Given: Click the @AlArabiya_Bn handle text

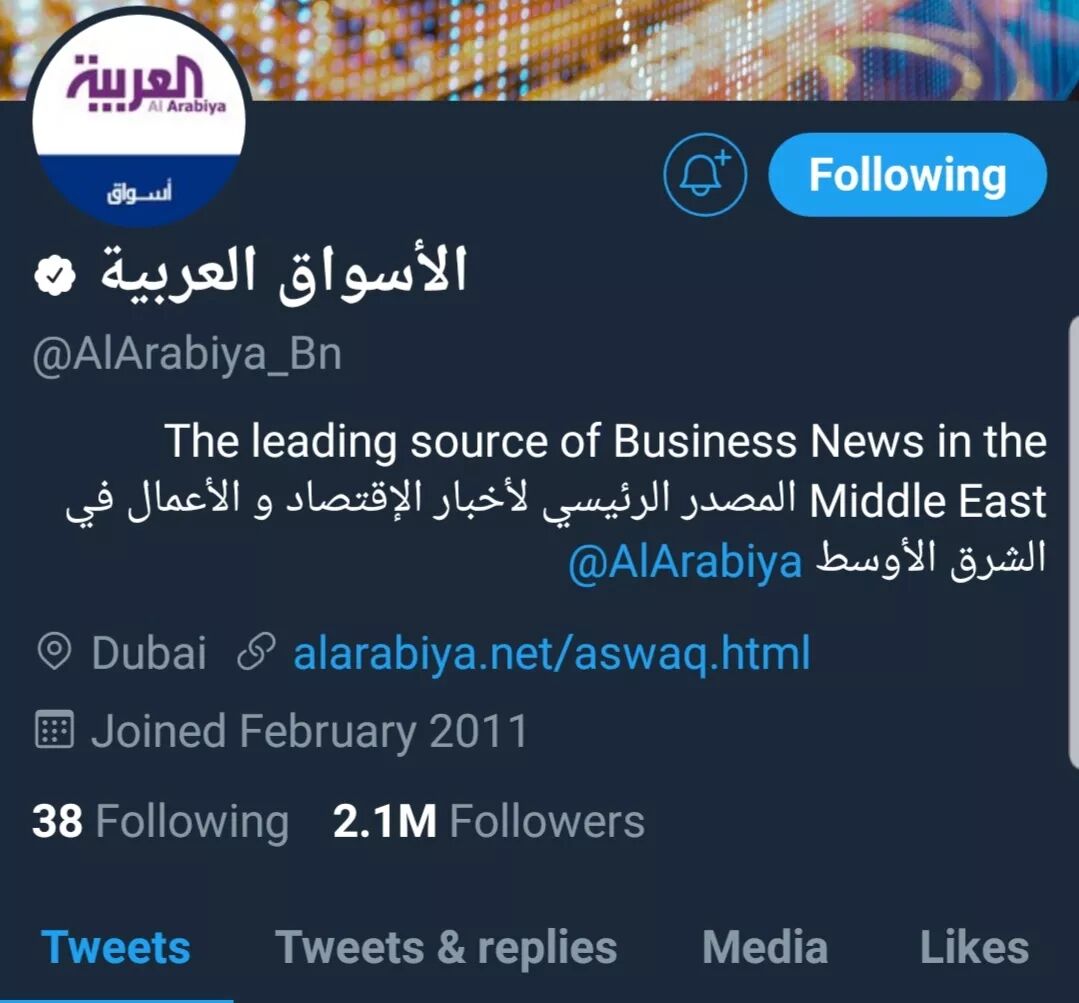Looking at the screenshot, I should [187, 355].
